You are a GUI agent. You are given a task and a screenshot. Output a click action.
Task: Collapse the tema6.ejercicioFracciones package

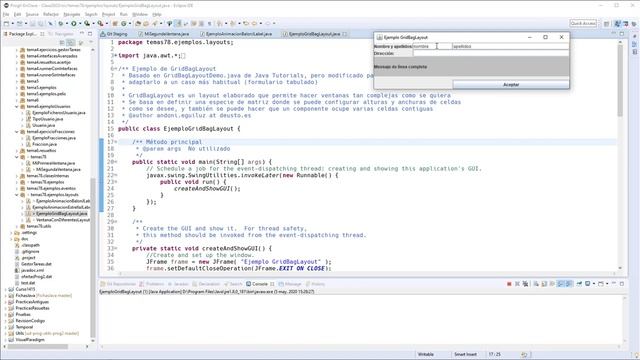pos(17,132)
